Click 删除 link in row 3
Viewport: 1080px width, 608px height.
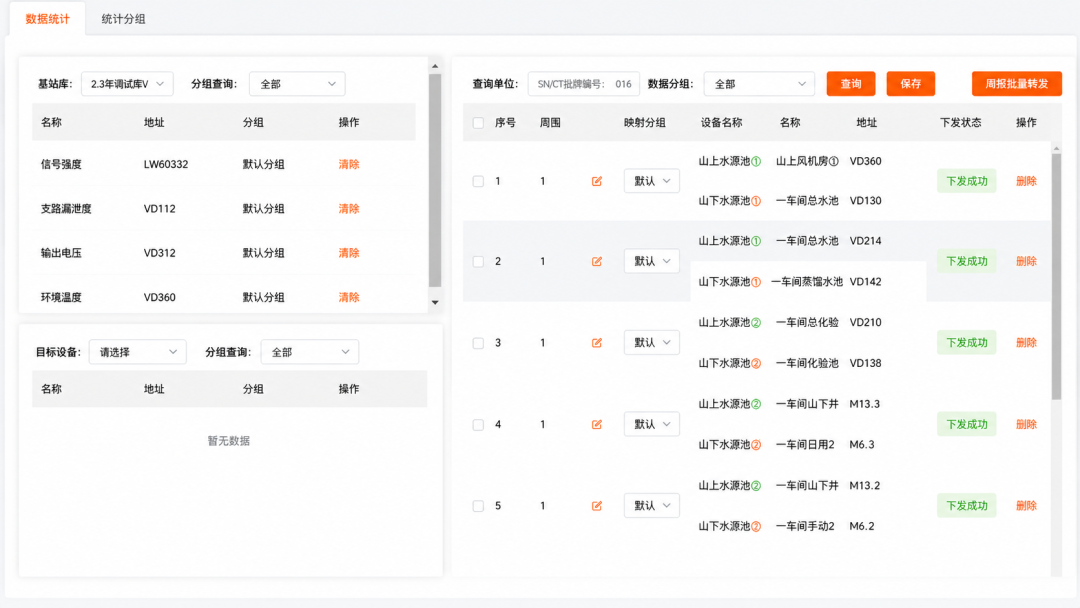[x=1026, y=342]
